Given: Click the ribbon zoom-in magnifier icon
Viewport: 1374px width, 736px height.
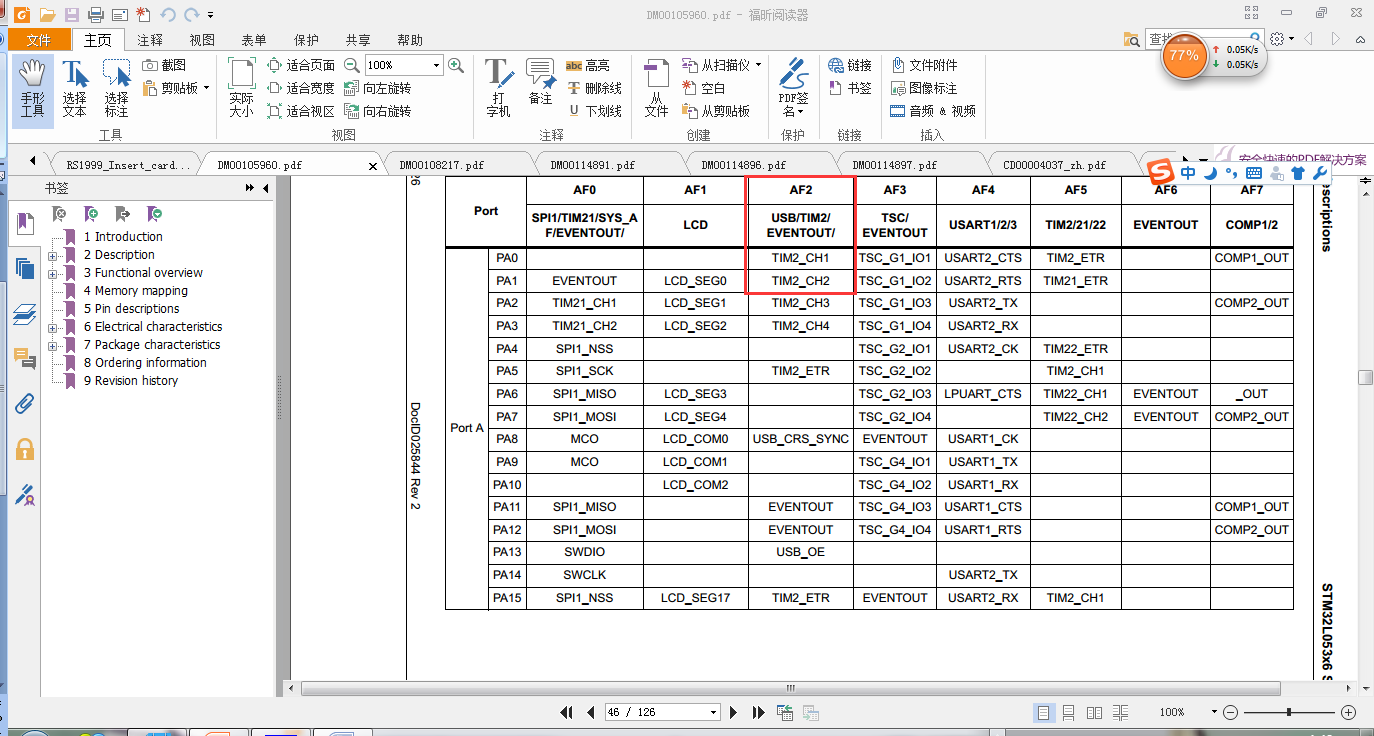Looking at the screenshot, I should tap(456, 65).
